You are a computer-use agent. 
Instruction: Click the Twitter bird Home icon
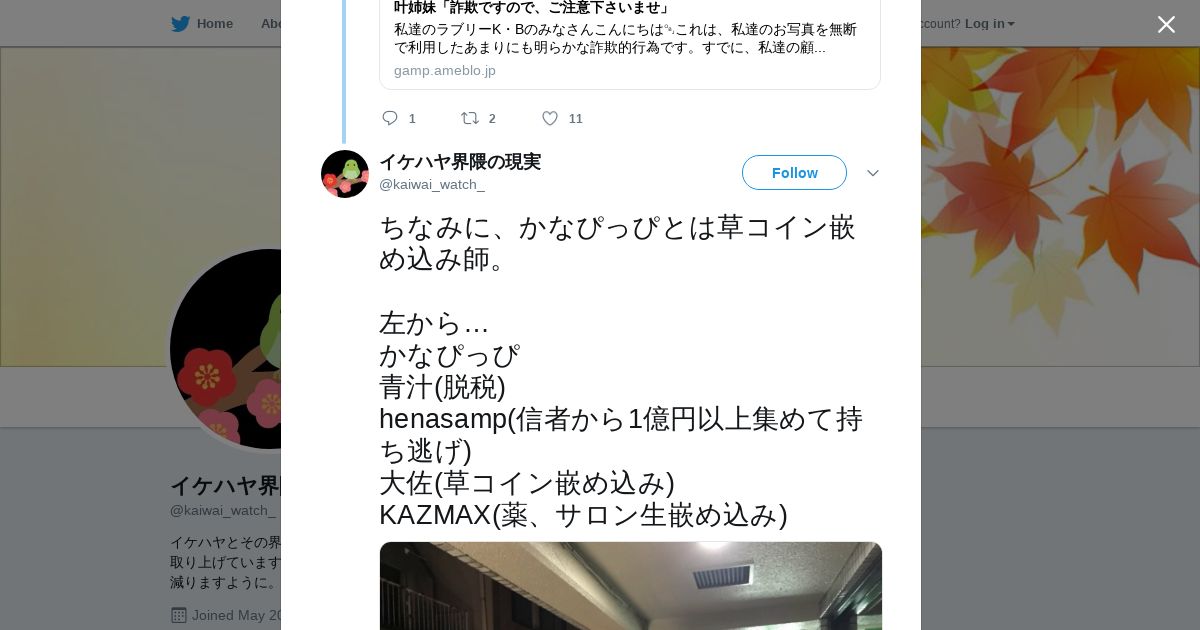pyautogui.click(x=180, y=23)
